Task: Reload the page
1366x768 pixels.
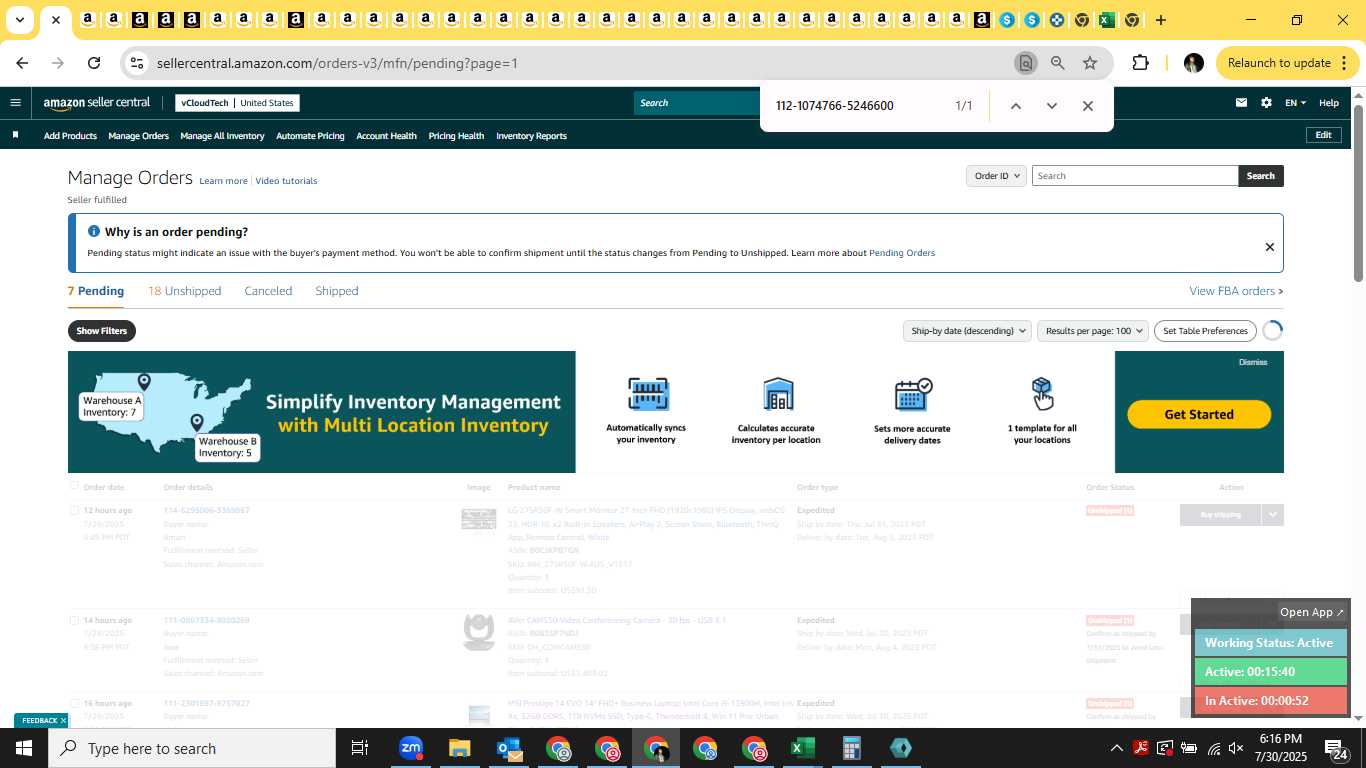Action: coord(94,63)
